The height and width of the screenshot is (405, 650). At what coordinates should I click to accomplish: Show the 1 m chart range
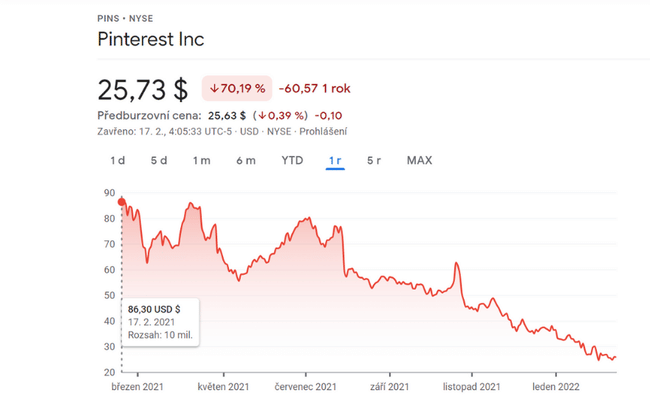201,160
